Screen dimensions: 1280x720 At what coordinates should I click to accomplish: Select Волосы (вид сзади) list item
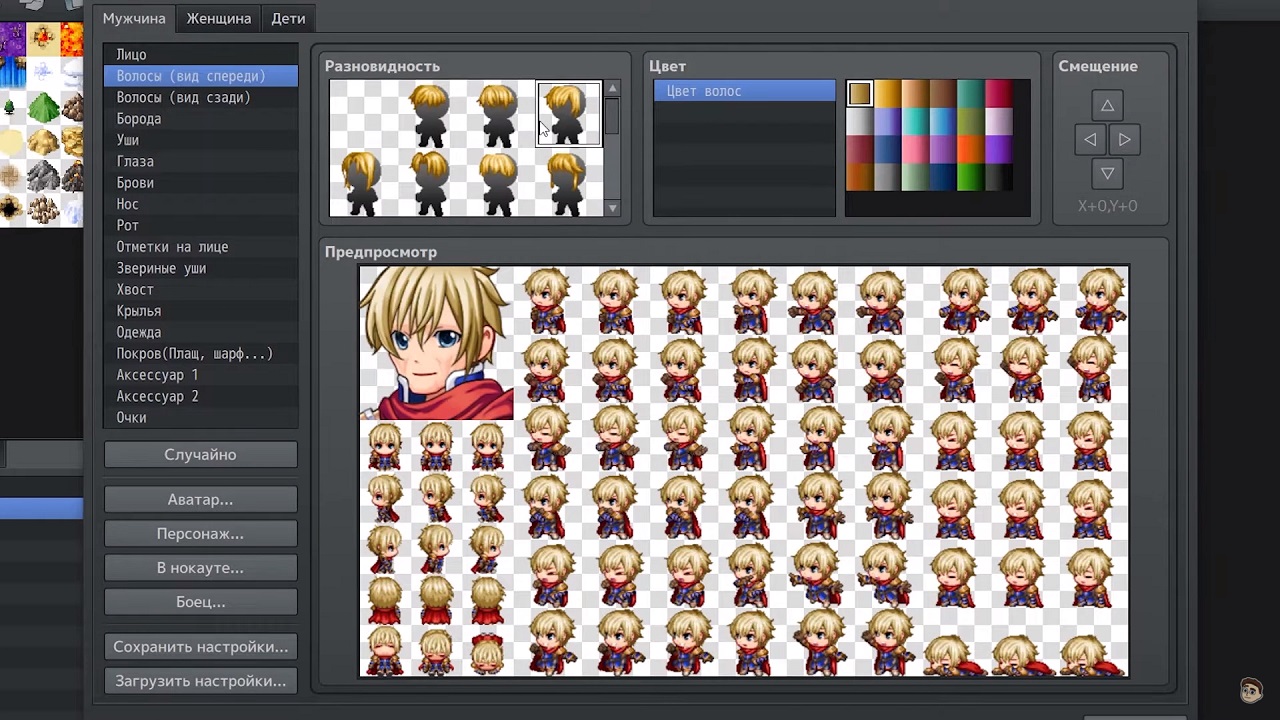(183, 97)
